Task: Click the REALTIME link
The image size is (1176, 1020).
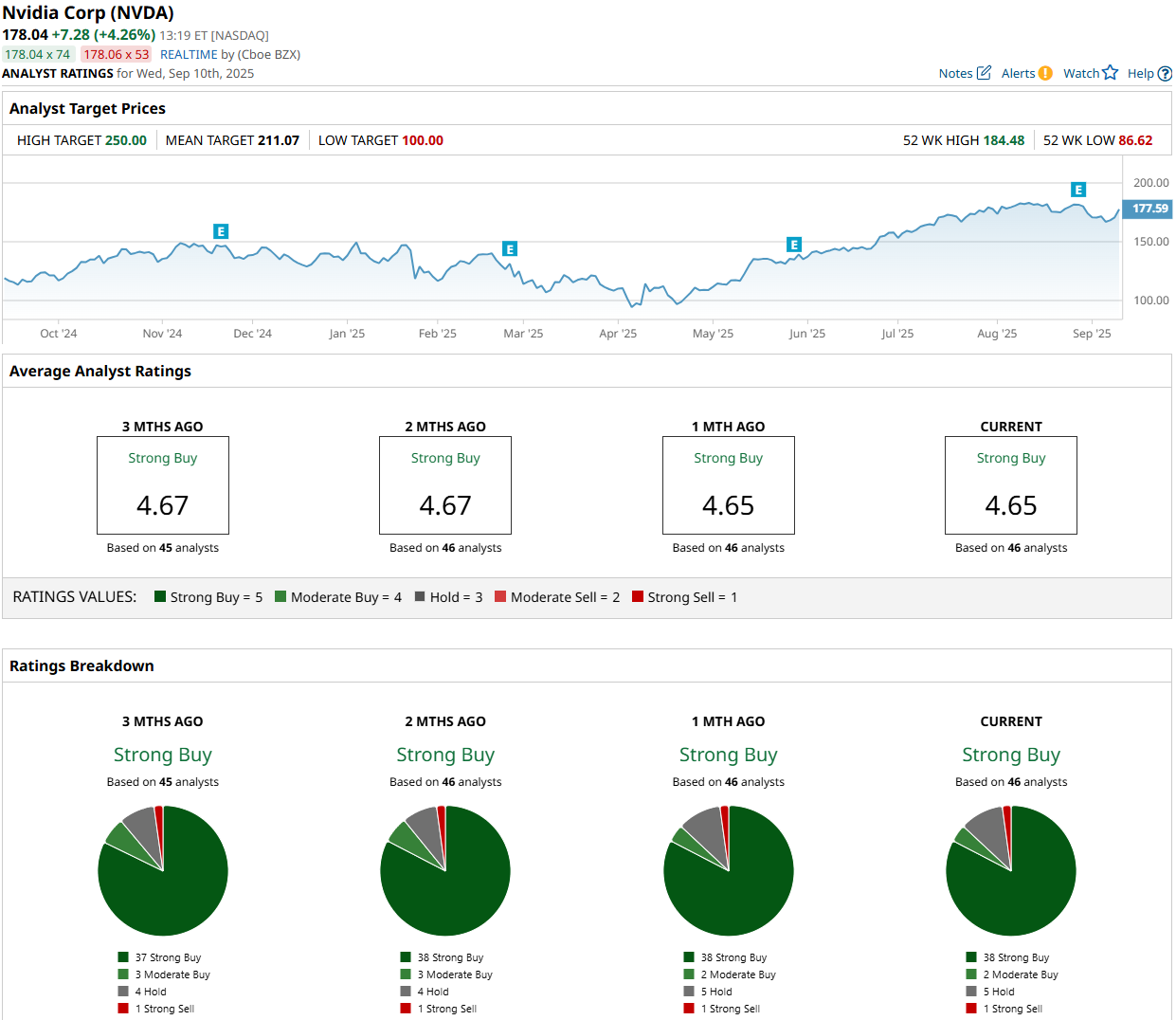Action: [189, 54]
